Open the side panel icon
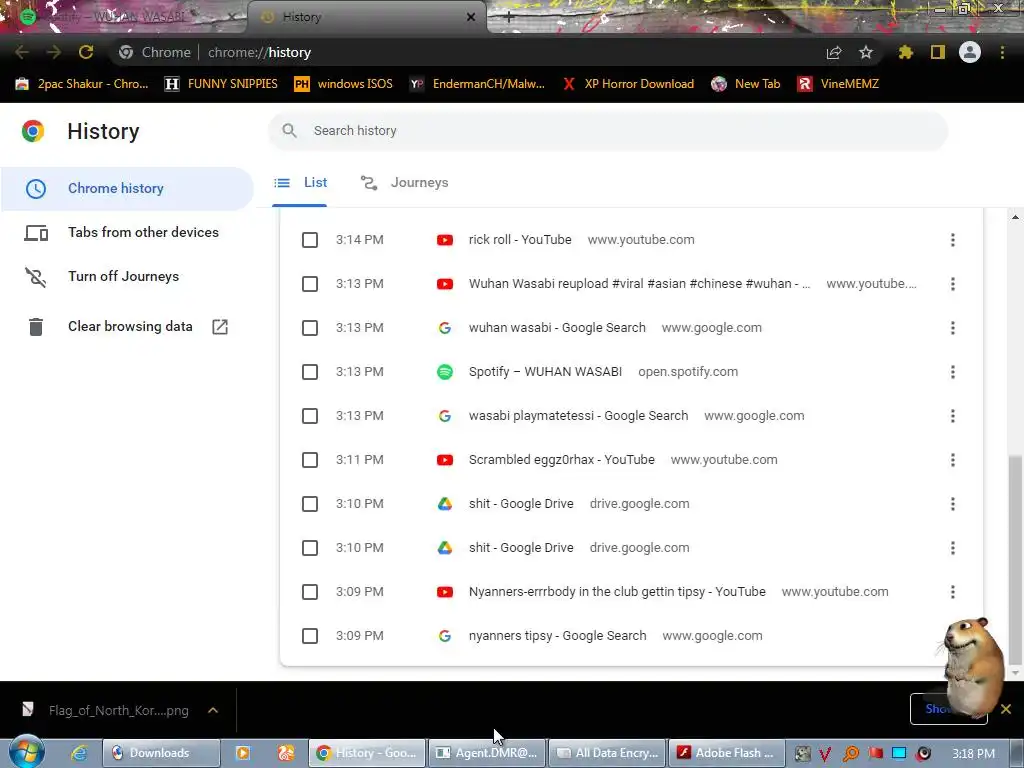 (938, 52)
